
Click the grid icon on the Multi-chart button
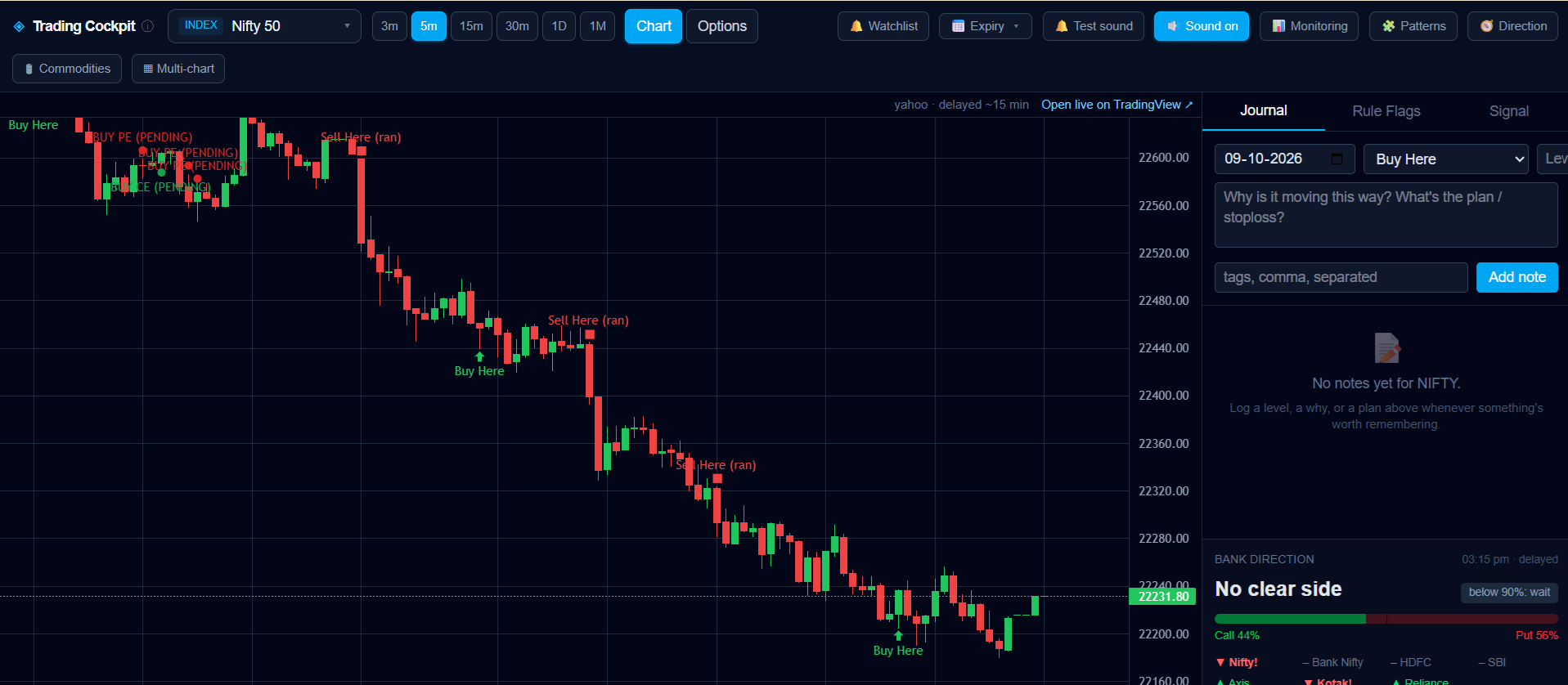click(x=148, y=69)
